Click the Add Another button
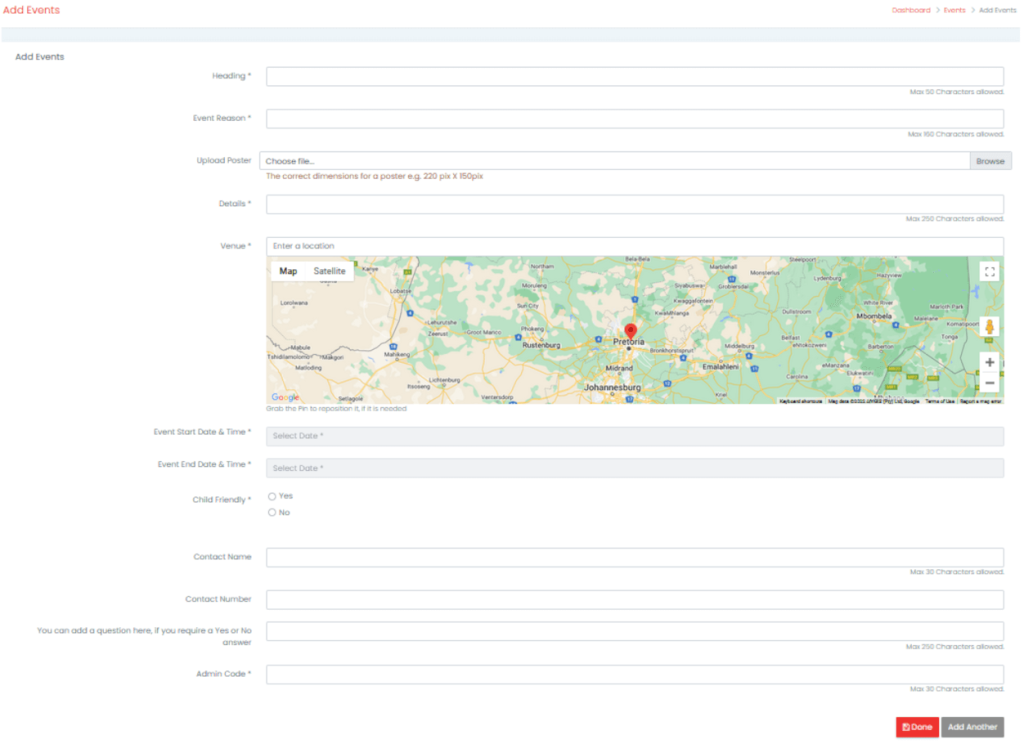 click(972, 727)
